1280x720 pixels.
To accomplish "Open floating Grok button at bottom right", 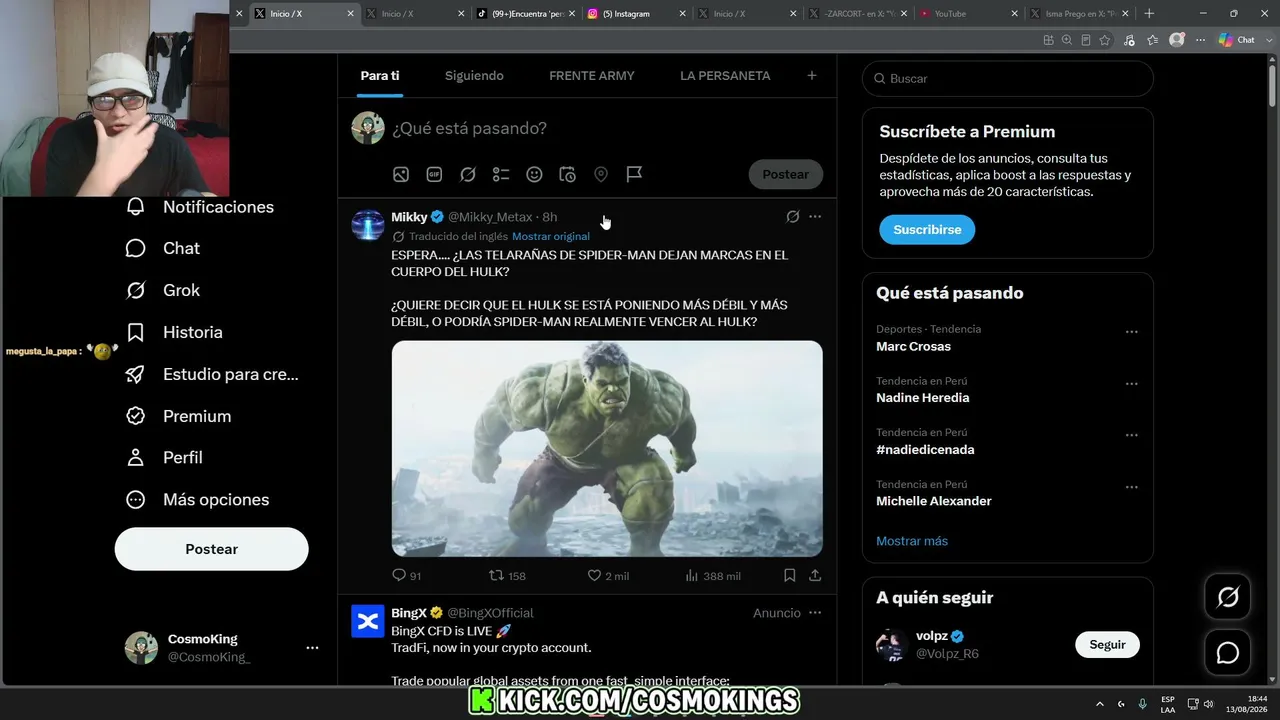I will tap(1228, 597).
